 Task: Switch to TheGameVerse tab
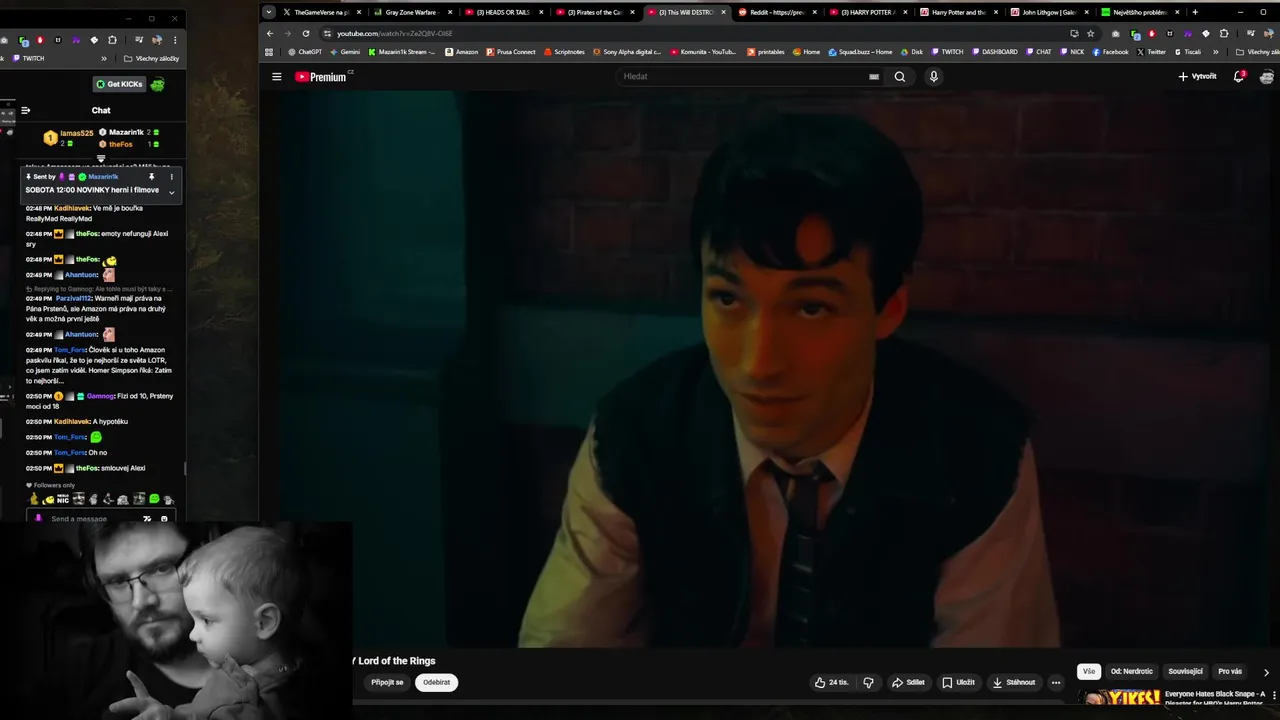click(x=316, y=12)
